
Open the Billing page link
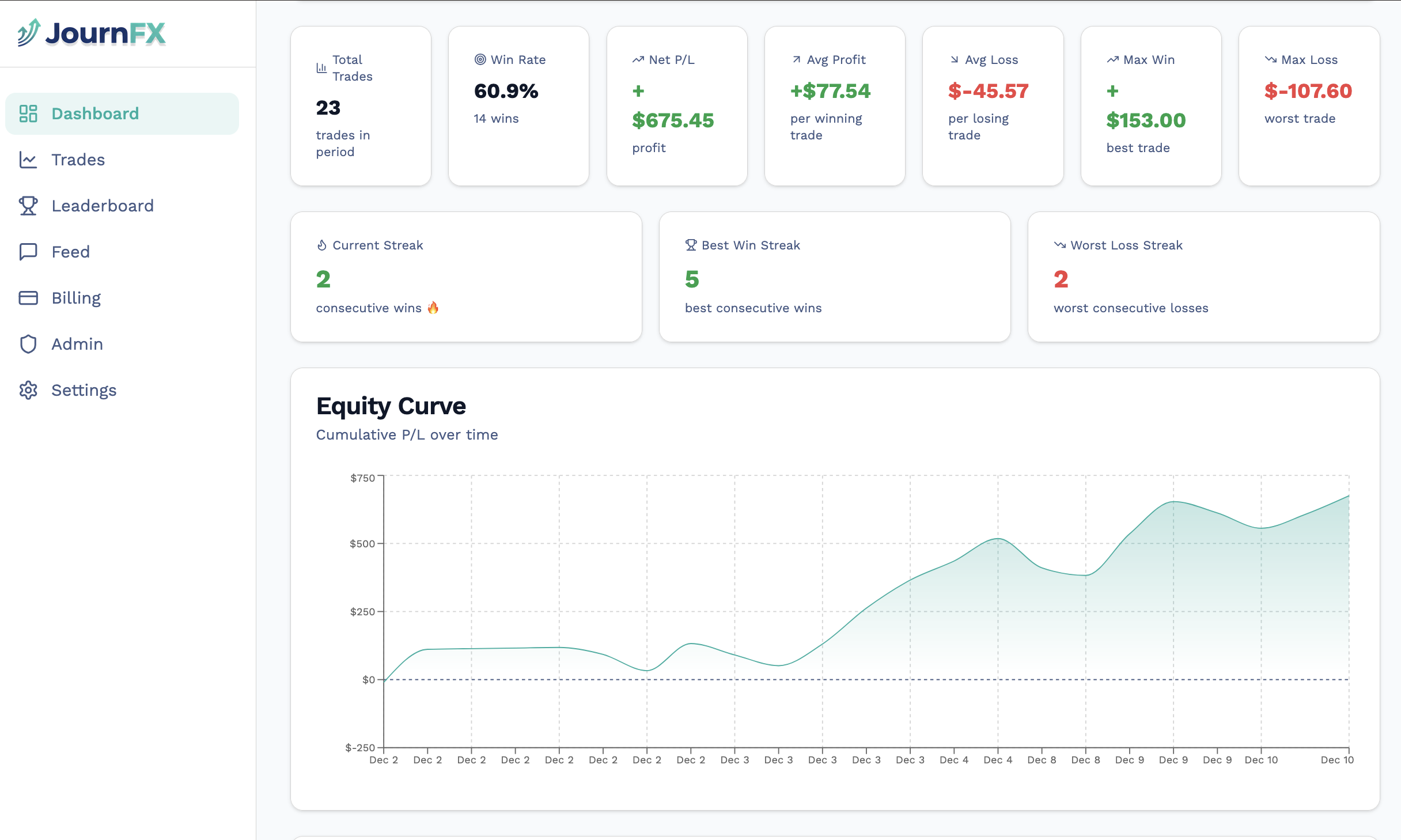(76, 298)
